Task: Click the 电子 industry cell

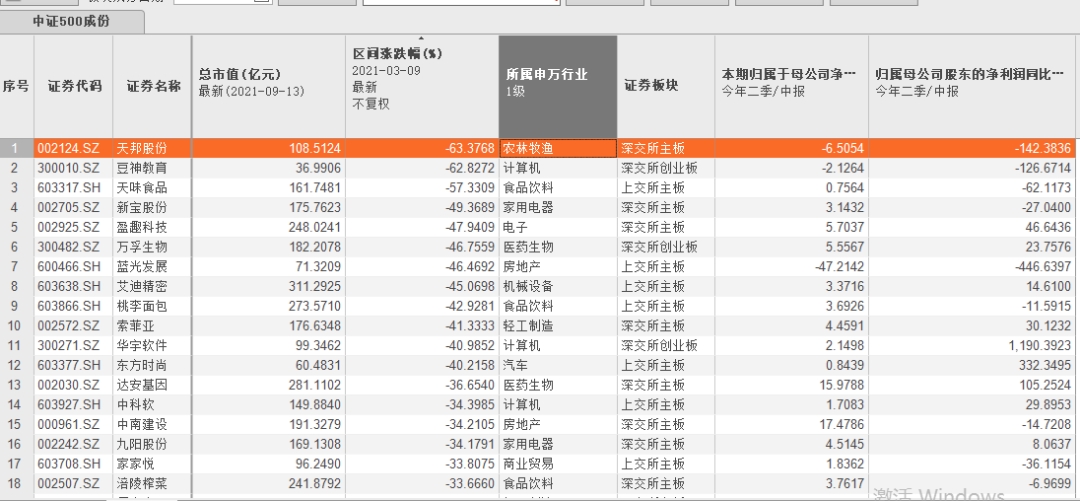Action: point(558,227)
